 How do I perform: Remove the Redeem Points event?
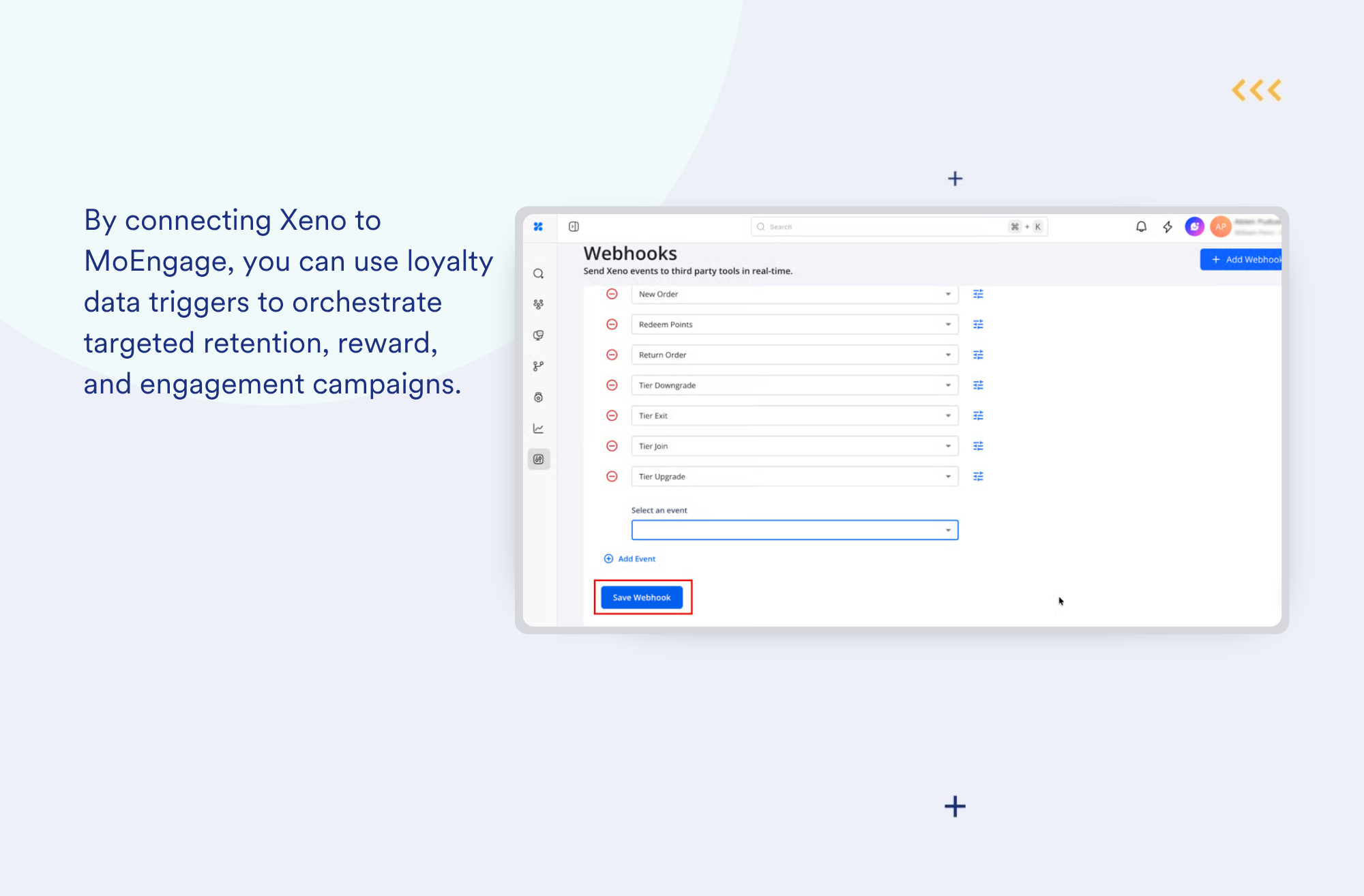(612, 325)
